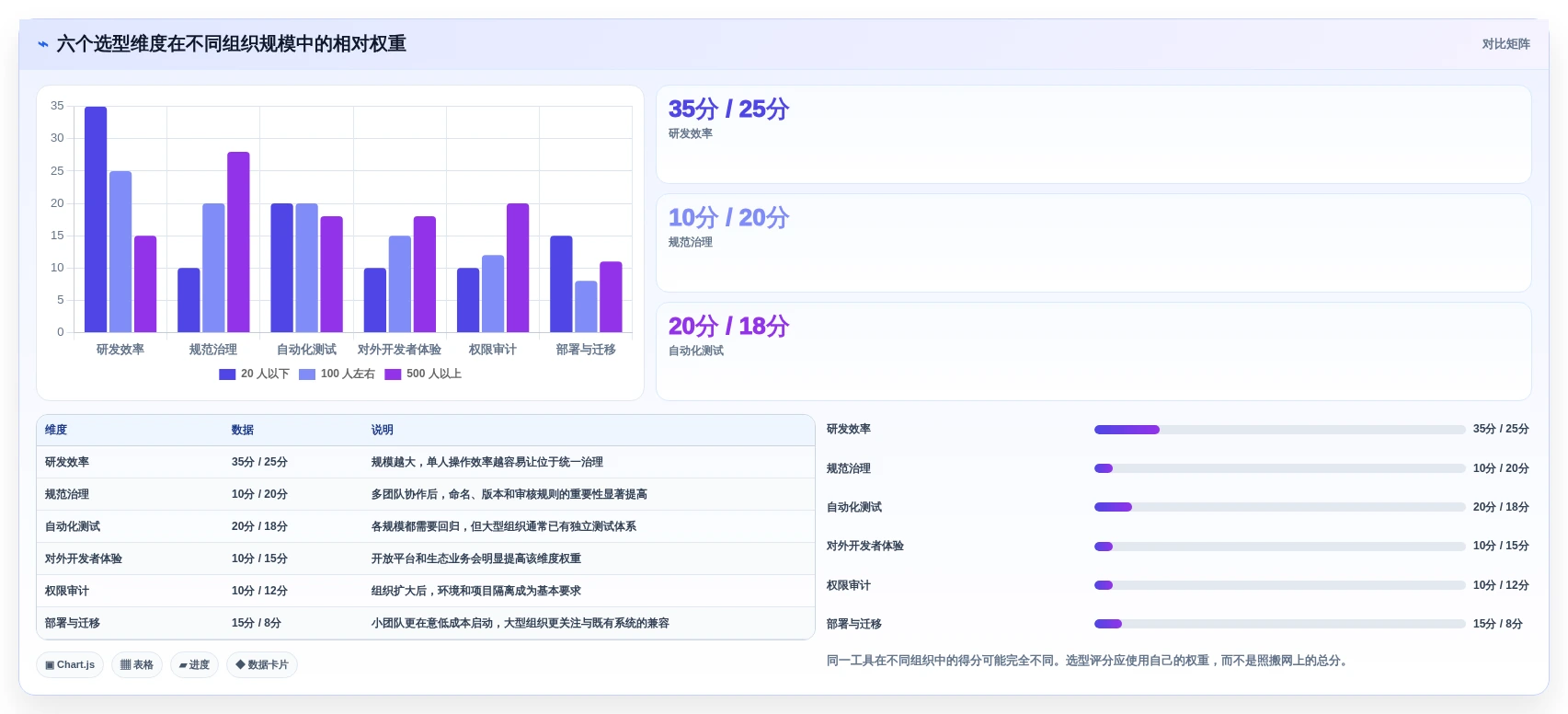
Task: Toggle the 500 人以上 legend swatch
Action: [x=393, y=374]
